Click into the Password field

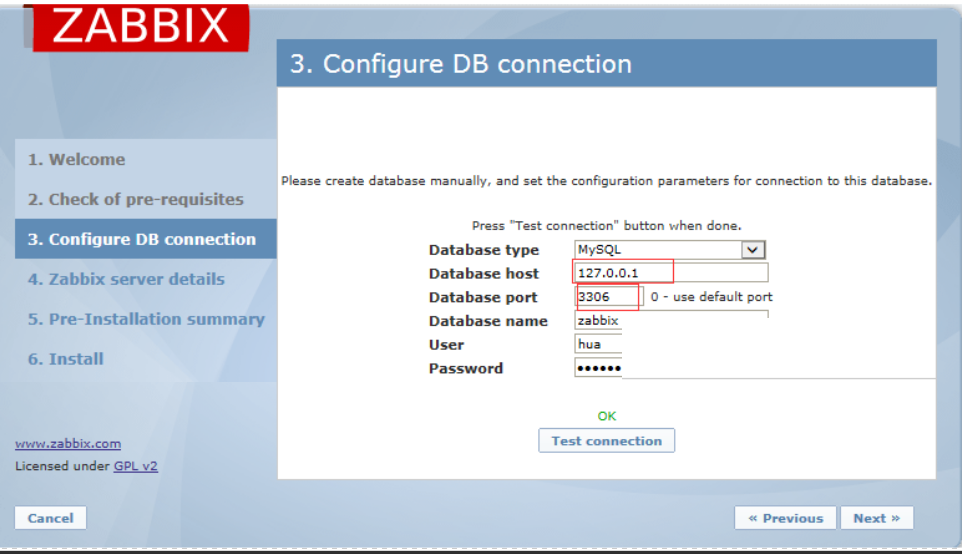click(598, 368)
